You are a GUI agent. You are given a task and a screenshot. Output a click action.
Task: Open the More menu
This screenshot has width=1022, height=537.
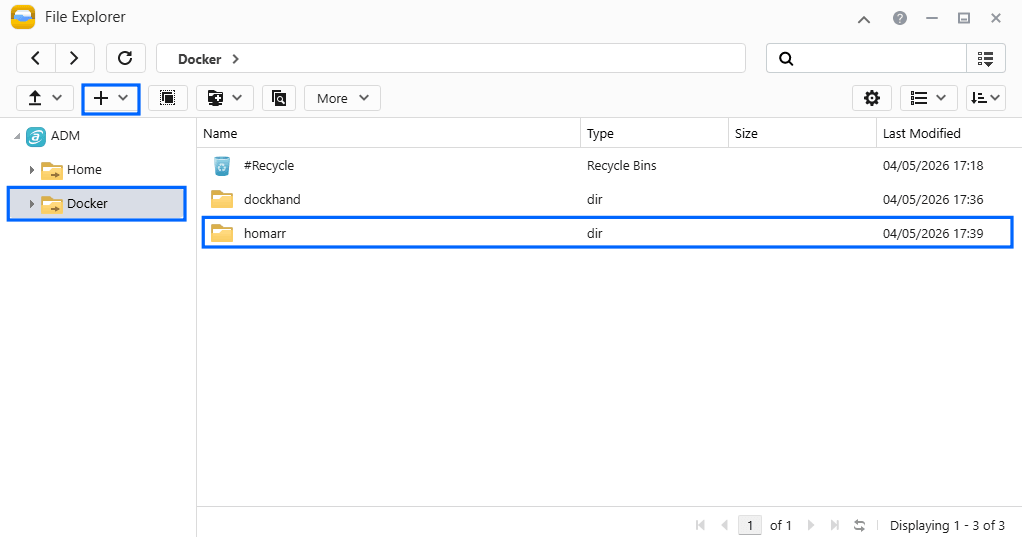342,98
